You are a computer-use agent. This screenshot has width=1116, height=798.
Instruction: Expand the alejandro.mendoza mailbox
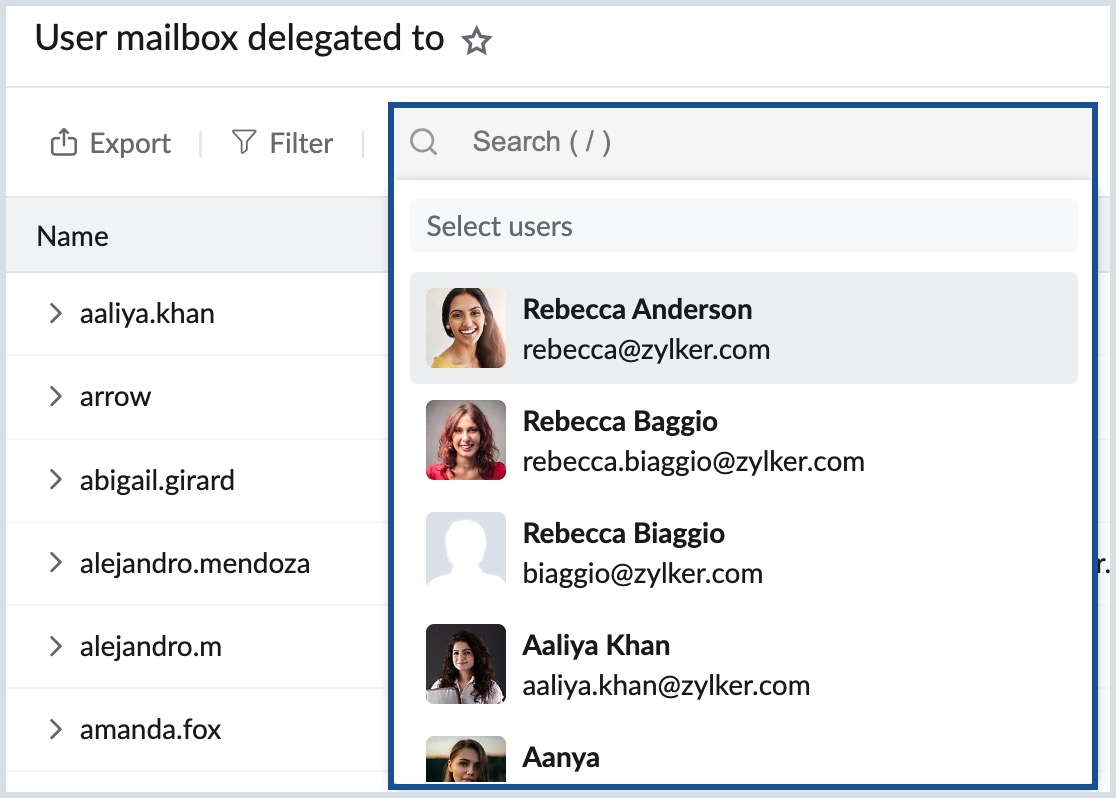[56, 563]
